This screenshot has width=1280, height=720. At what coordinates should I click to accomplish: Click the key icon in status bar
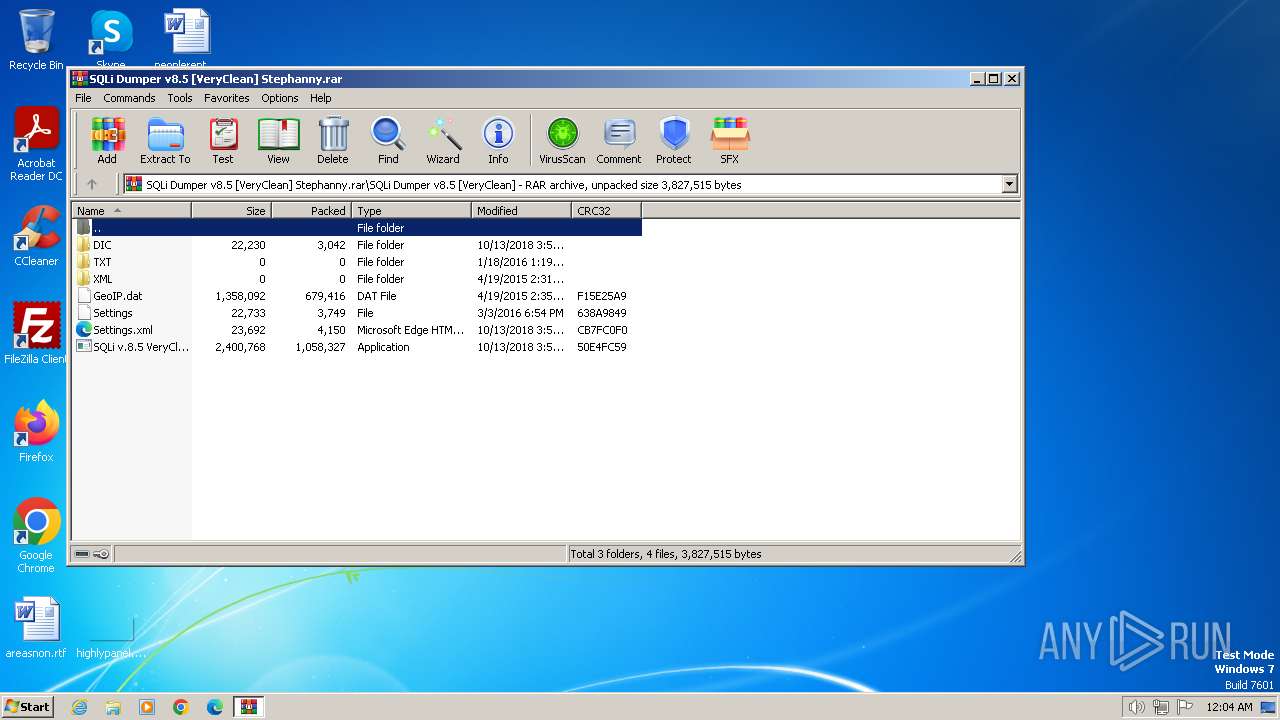click(101, 554)
